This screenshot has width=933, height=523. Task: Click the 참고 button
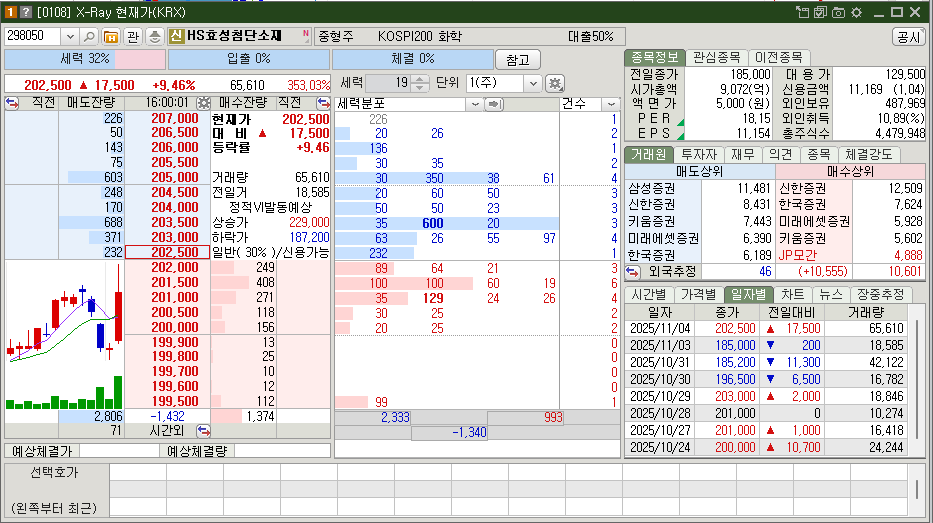pyautogui.click(x=518, y=59)
